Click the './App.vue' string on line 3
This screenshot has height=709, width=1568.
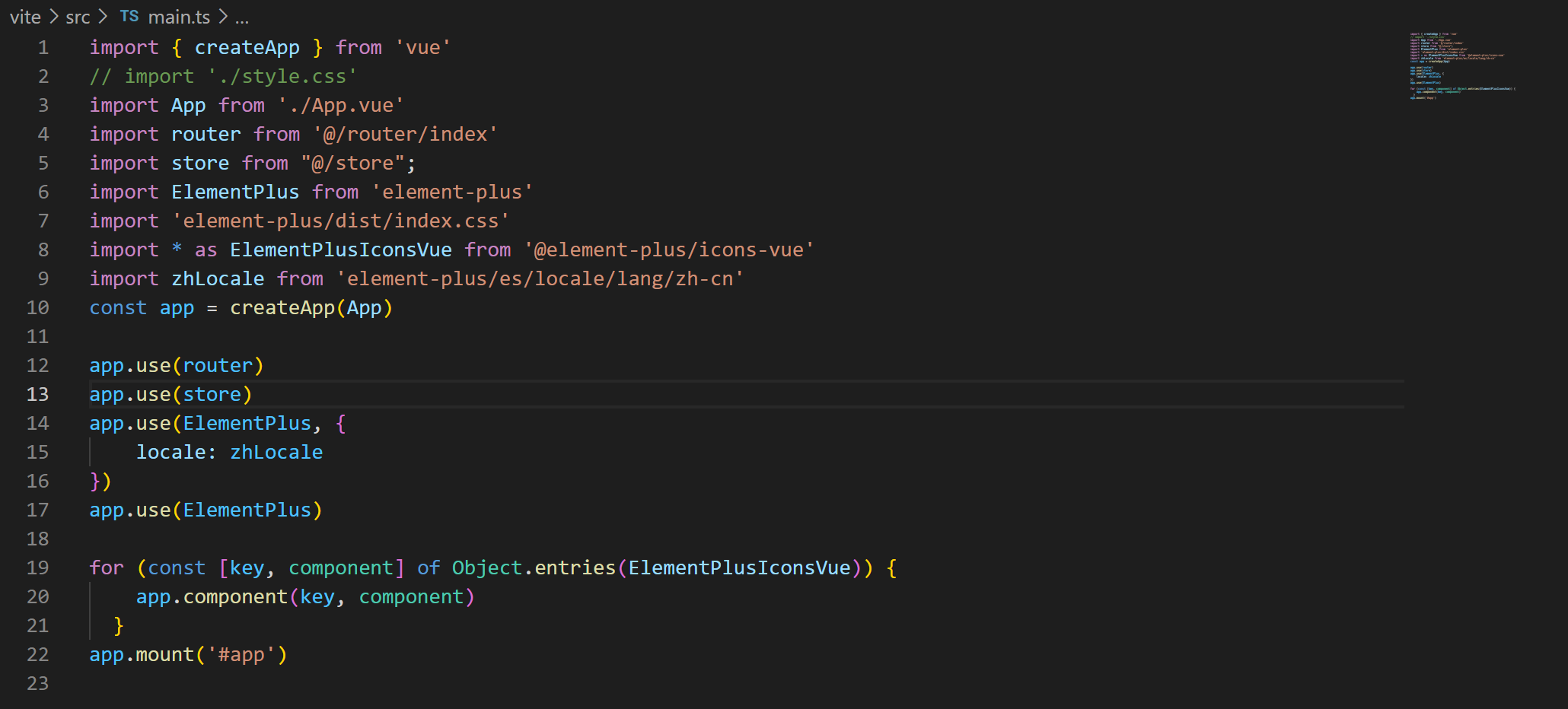(x=341, y=105)
